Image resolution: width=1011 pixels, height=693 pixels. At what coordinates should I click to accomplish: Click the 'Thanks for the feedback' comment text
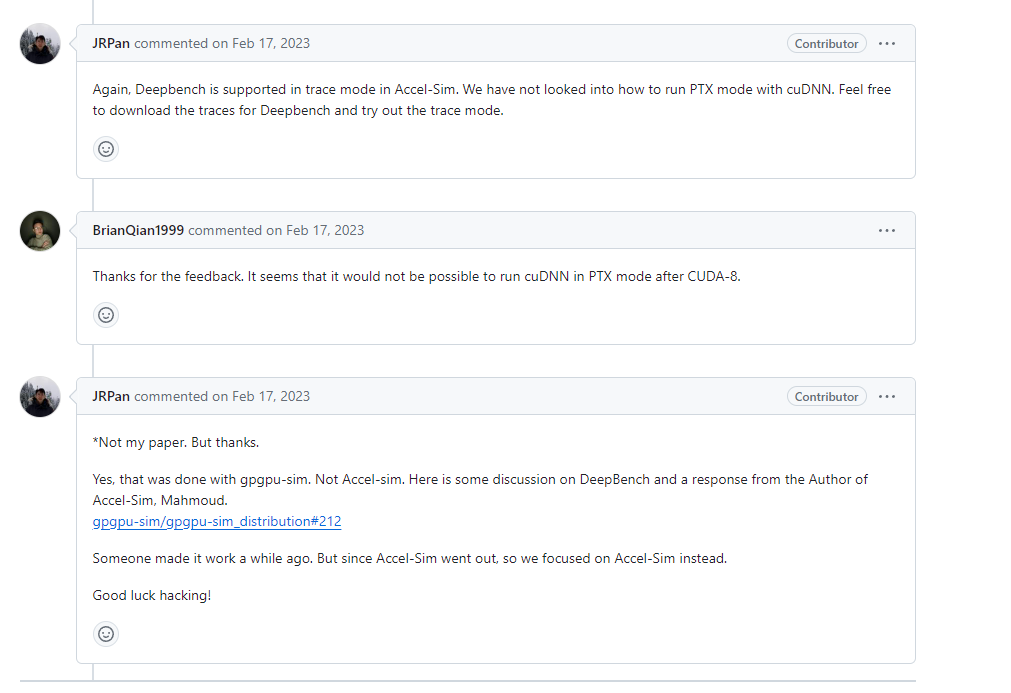[416, 277]
